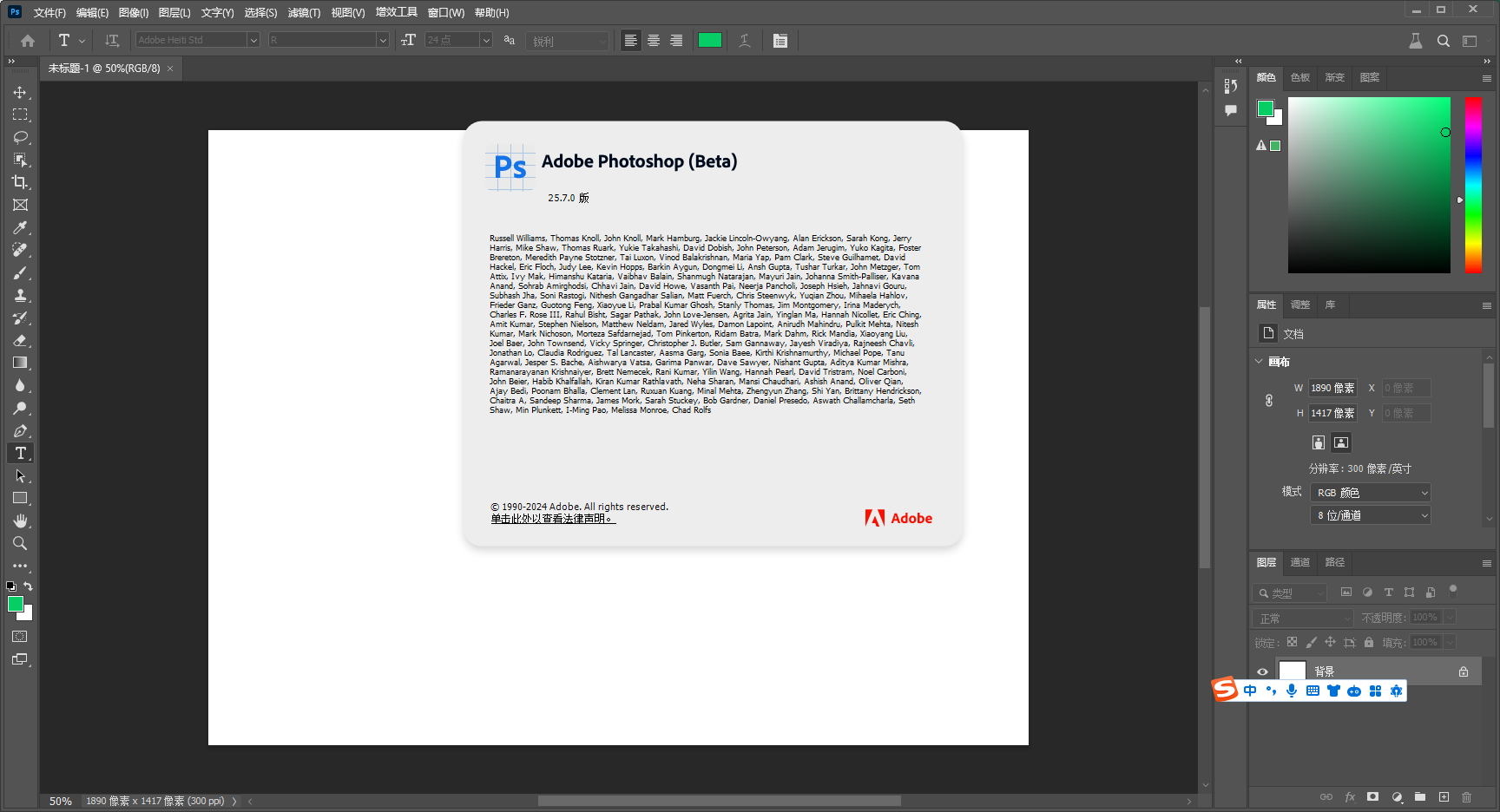Select the Dodge tool
1500x812 pixels.
point(20,408)
